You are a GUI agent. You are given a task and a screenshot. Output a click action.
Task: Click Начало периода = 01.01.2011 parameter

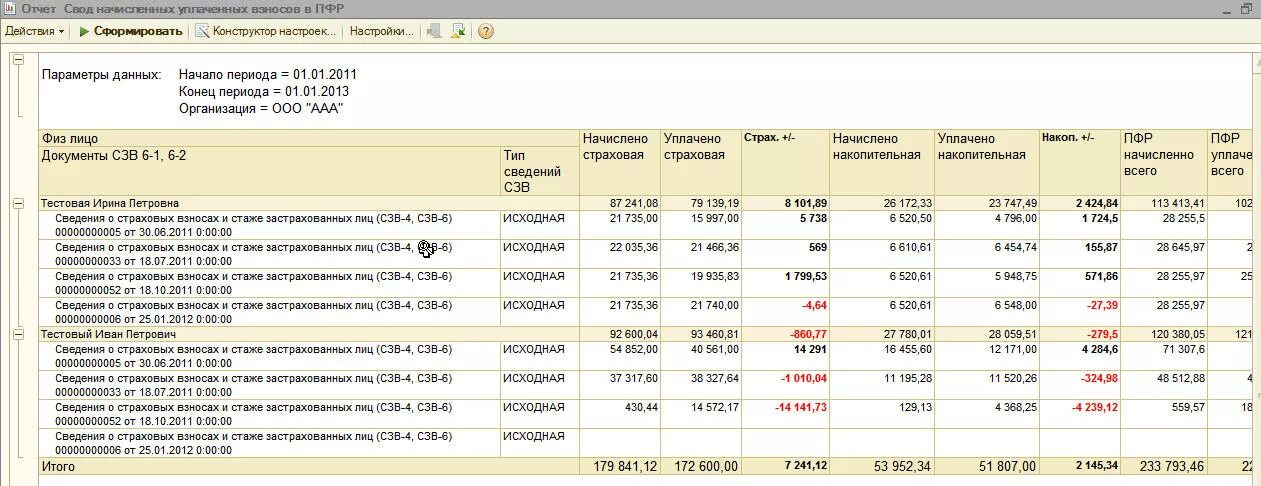(267, 74)
